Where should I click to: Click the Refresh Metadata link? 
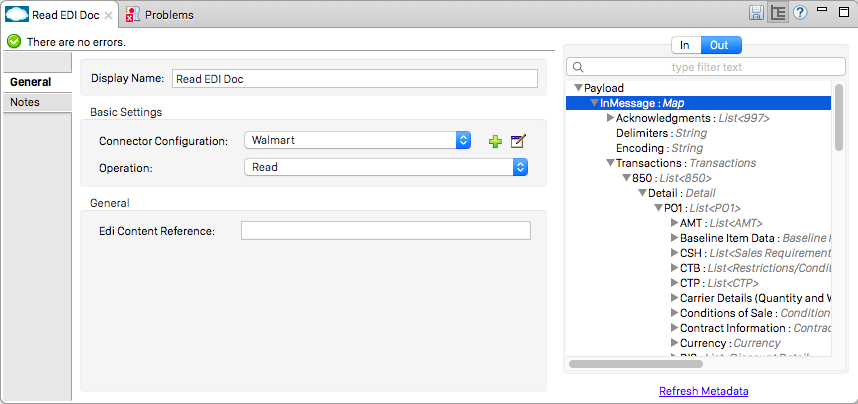coord(703,391)
